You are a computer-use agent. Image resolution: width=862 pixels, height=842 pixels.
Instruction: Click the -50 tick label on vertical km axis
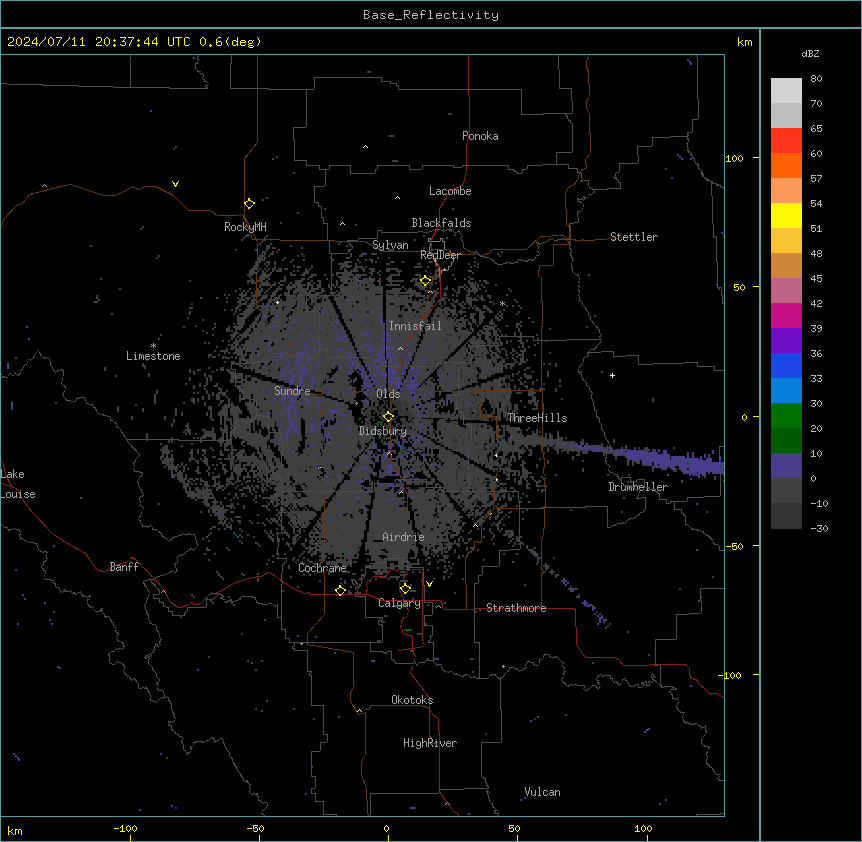734,546
